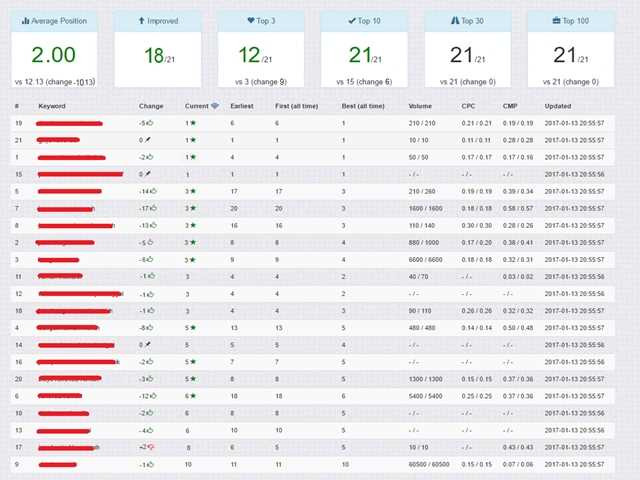
Task: Sort by the Volume column header
Action: (x=421, y=105)
